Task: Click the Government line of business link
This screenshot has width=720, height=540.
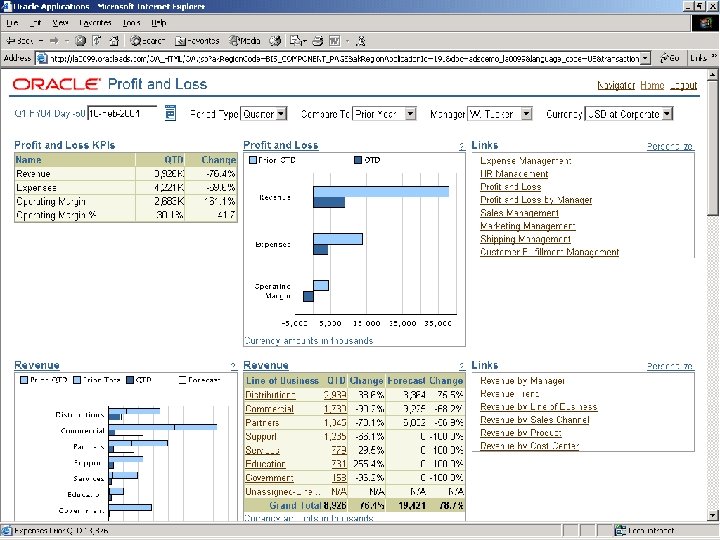Action: [269, 478]
